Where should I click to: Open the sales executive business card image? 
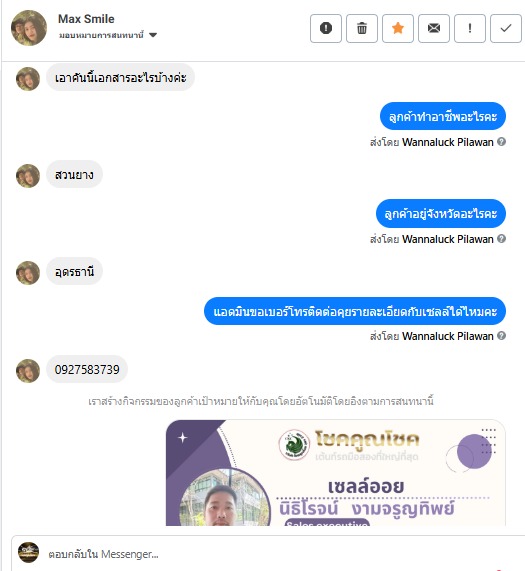click(x=335, y=473)
